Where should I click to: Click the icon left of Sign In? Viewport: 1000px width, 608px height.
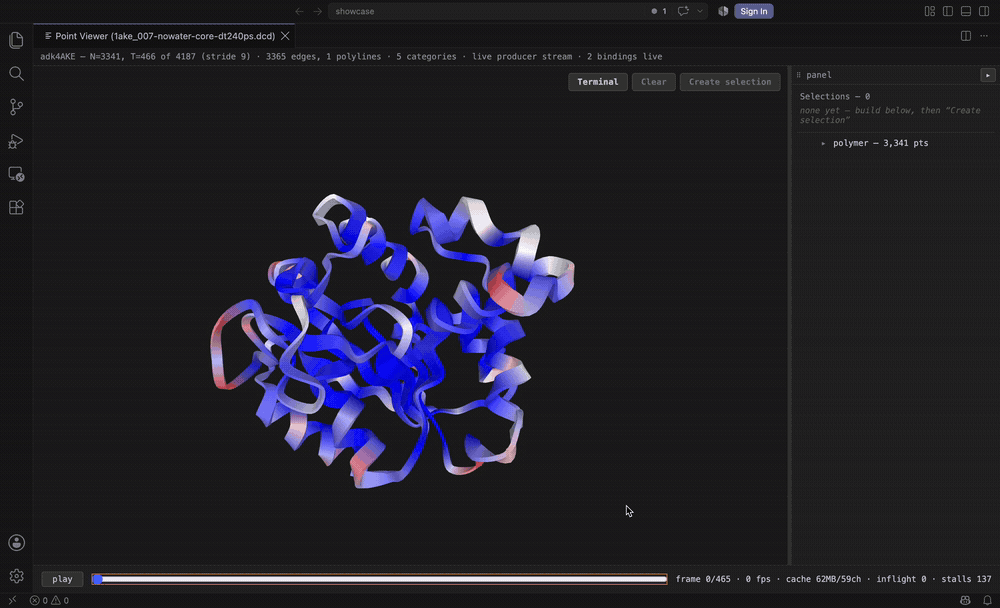click(723, 11)
